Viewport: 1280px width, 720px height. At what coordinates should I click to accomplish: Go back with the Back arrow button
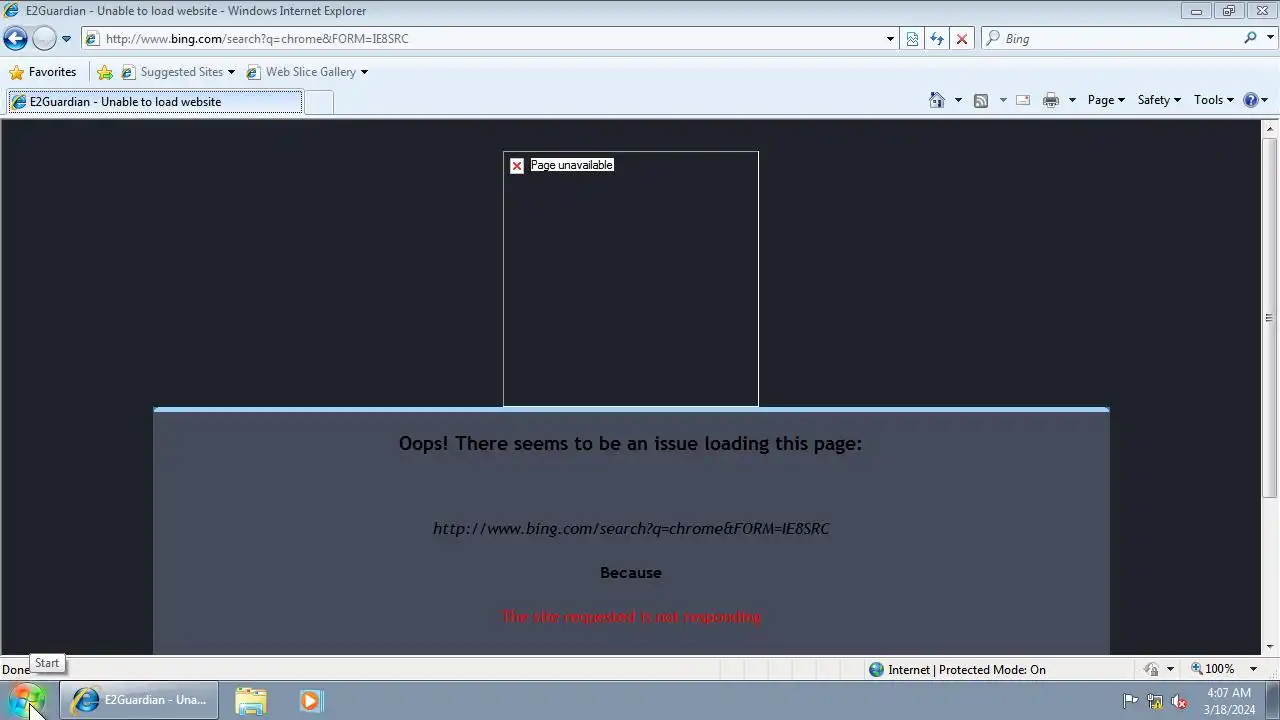(x=15, y=39)
